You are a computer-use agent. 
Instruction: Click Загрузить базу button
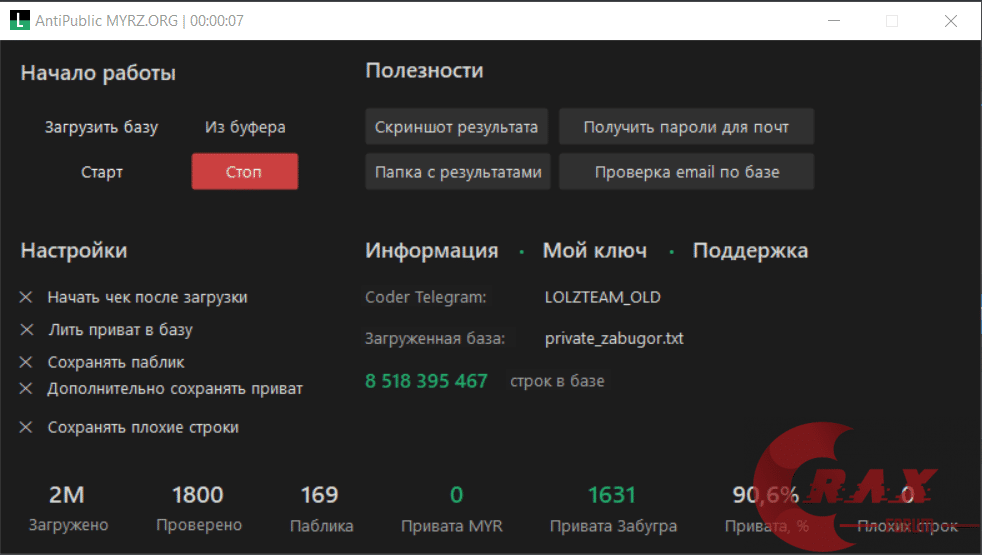coord(101,127)
